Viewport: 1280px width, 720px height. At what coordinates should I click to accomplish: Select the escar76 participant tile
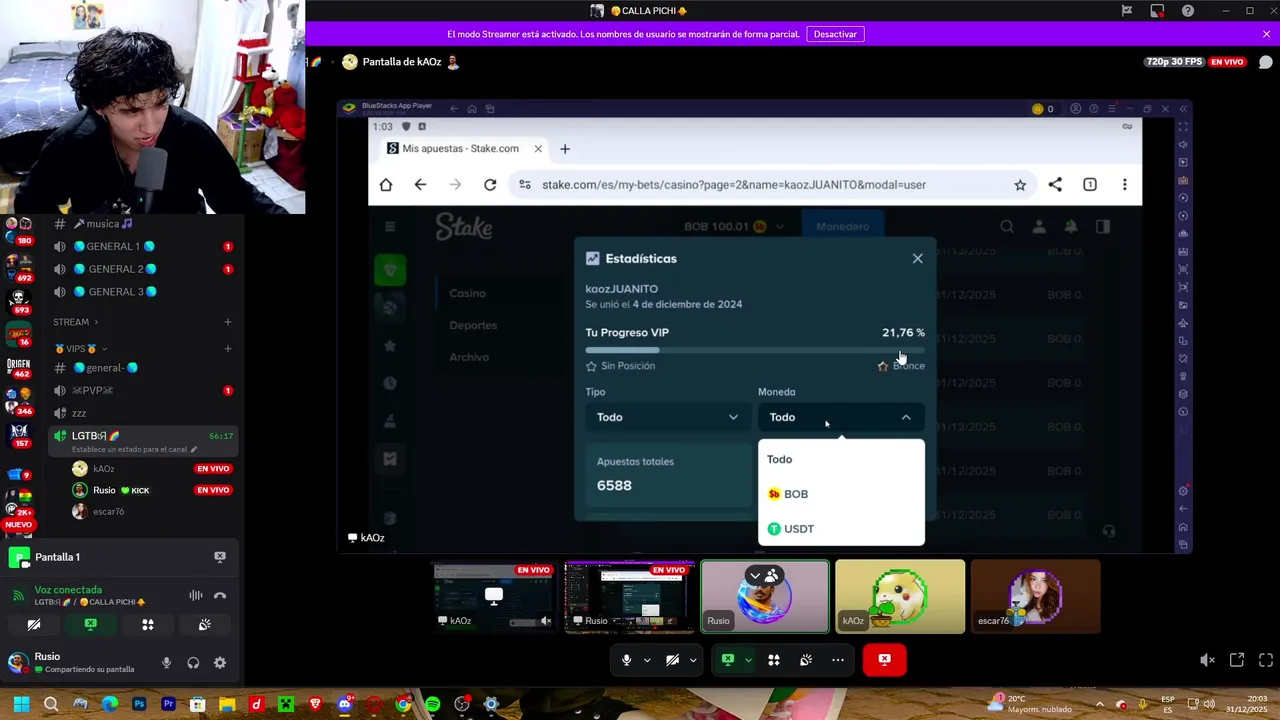(x=1035, y=597)
